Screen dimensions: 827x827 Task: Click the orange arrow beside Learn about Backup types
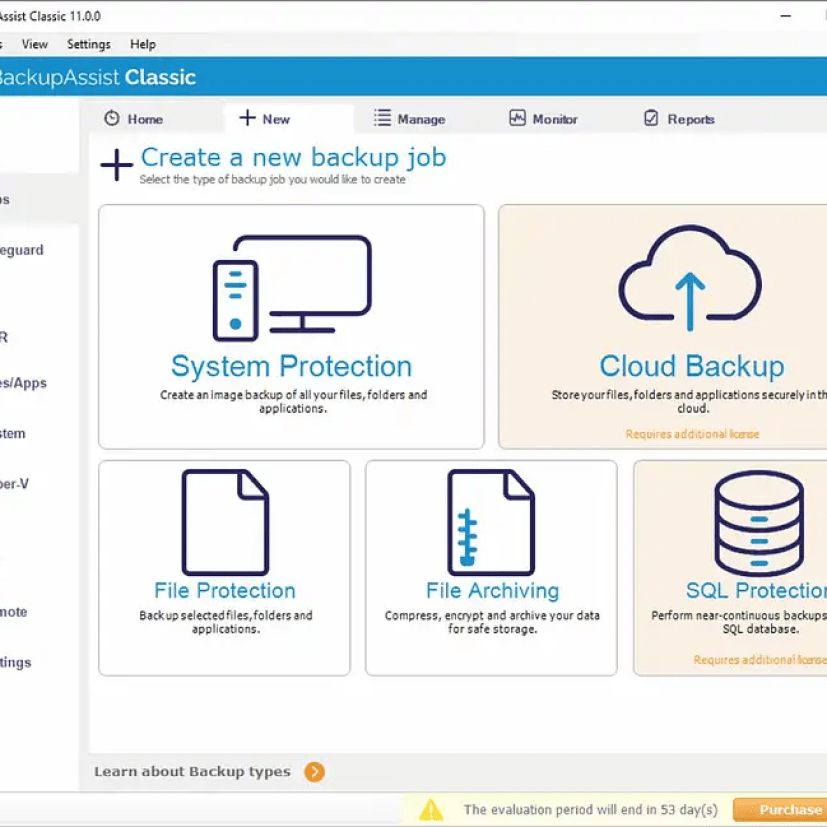tap(314, 772)
